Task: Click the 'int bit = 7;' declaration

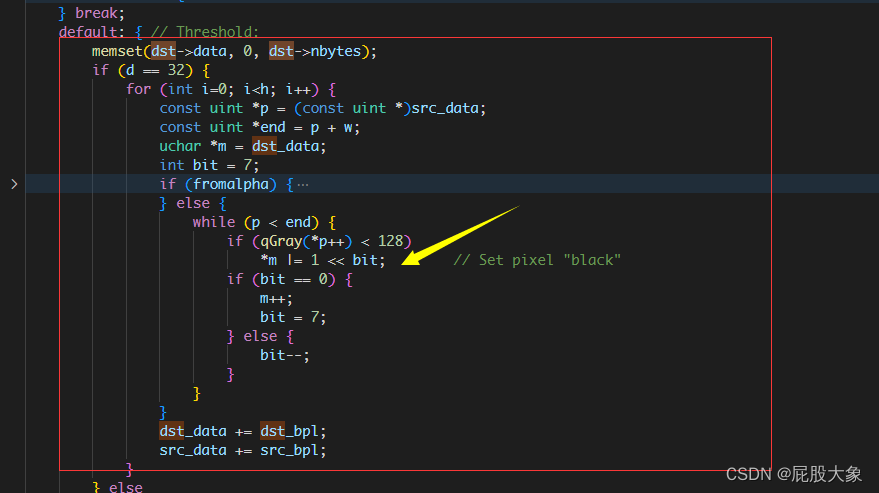Action: (x=209, y=165)
